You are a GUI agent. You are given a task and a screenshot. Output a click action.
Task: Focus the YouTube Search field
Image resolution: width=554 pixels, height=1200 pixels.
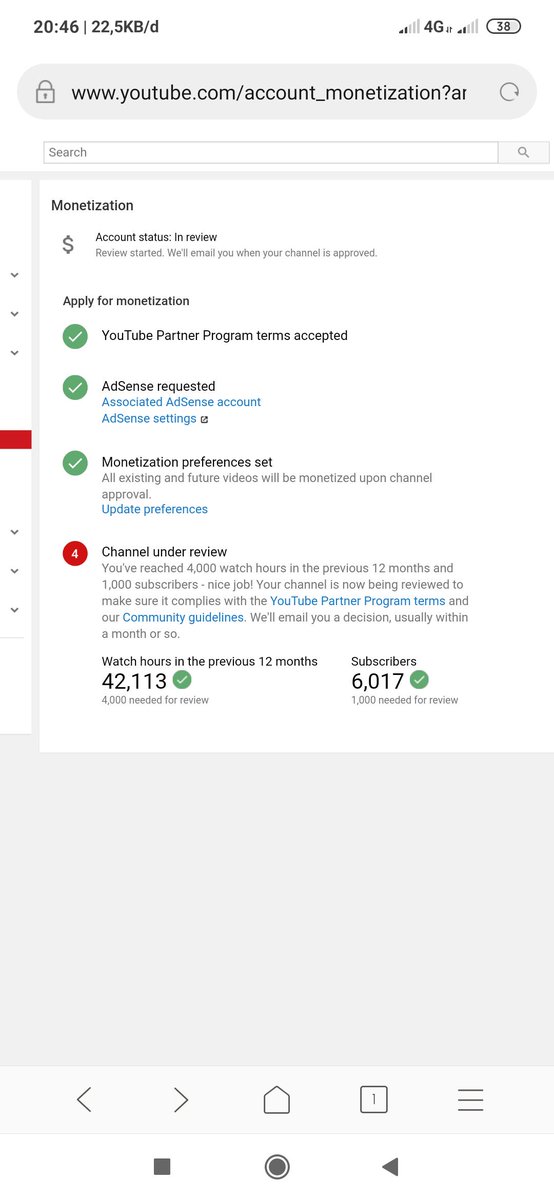(271, 152)
